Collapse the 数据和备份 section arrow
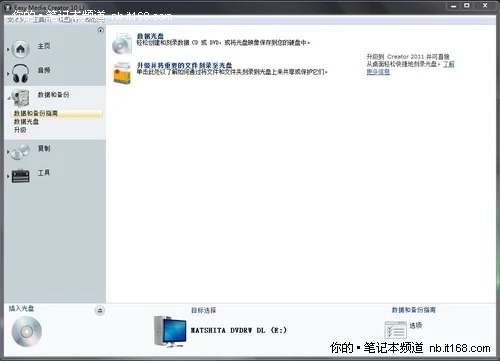Viewport: 500px width, 361px height. (x=8, y=98)
